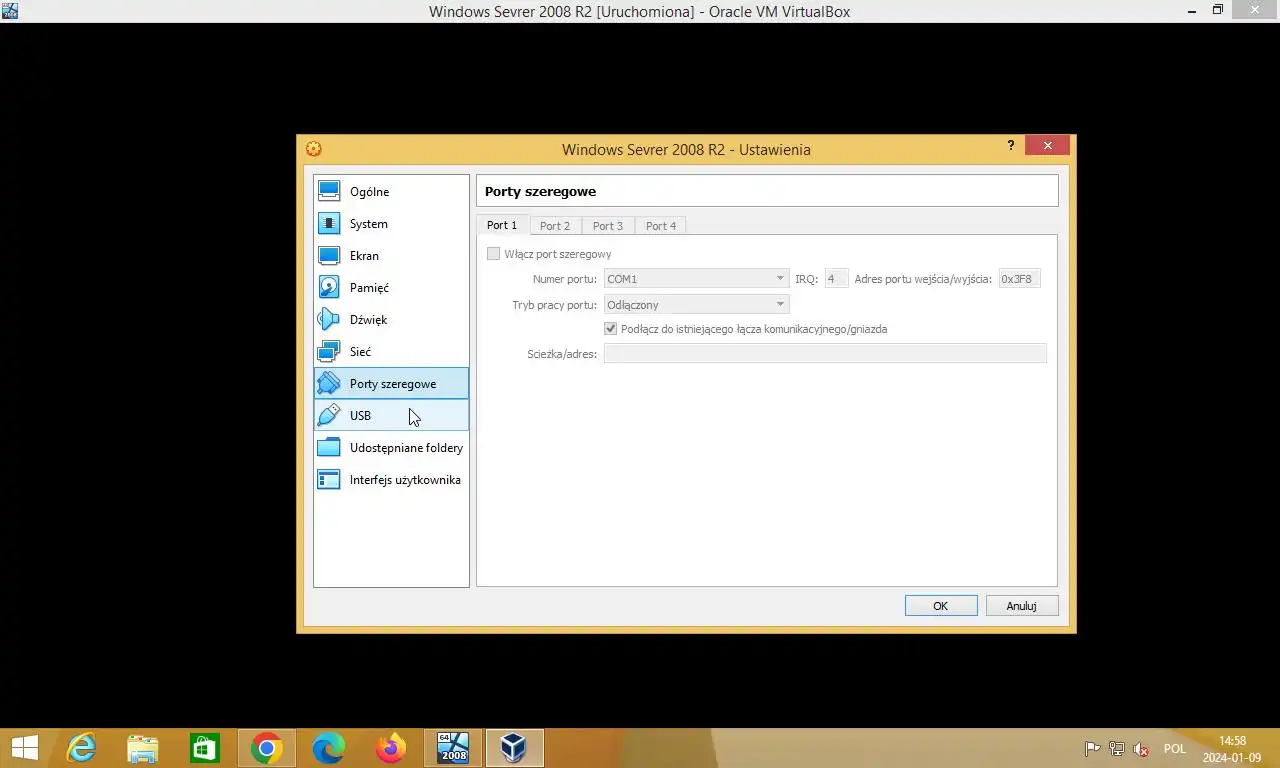Click the VirtualBox VM window title icon
This screenshot has width=1280, height=768.
pos(10,10)
